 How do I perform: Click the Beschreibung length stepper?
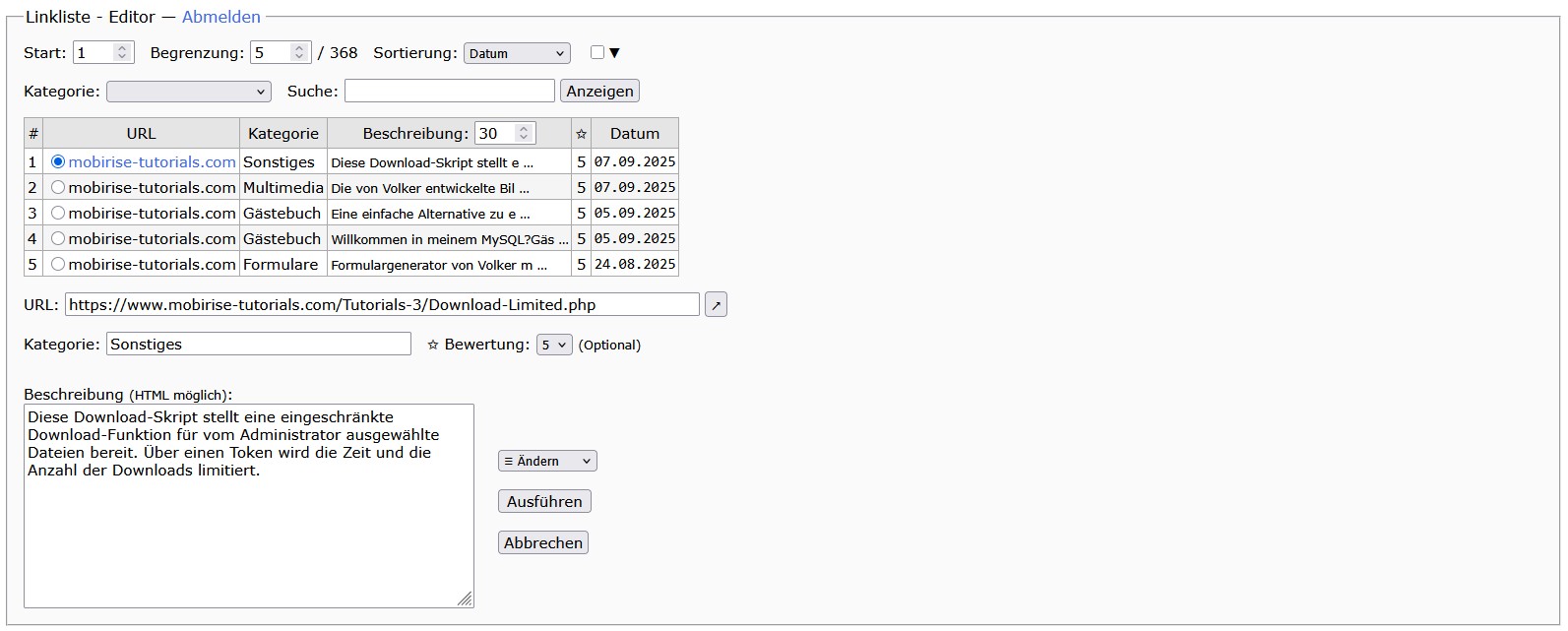pos(524,133)
